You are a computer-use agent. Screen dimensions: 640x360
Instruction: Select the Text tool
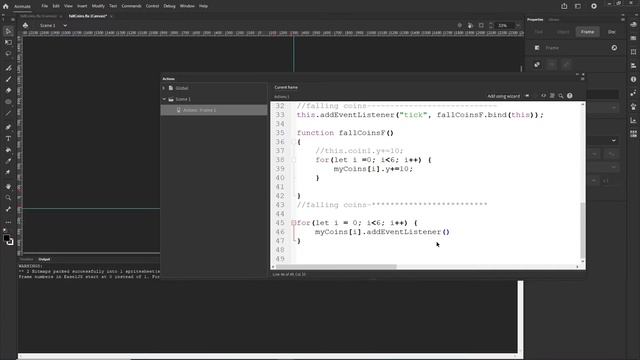(8, 139)
